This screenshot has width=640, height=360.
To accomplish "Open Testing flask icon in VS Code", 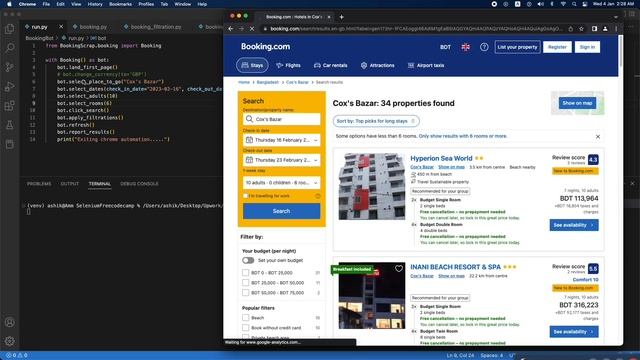I will [9, 125].
